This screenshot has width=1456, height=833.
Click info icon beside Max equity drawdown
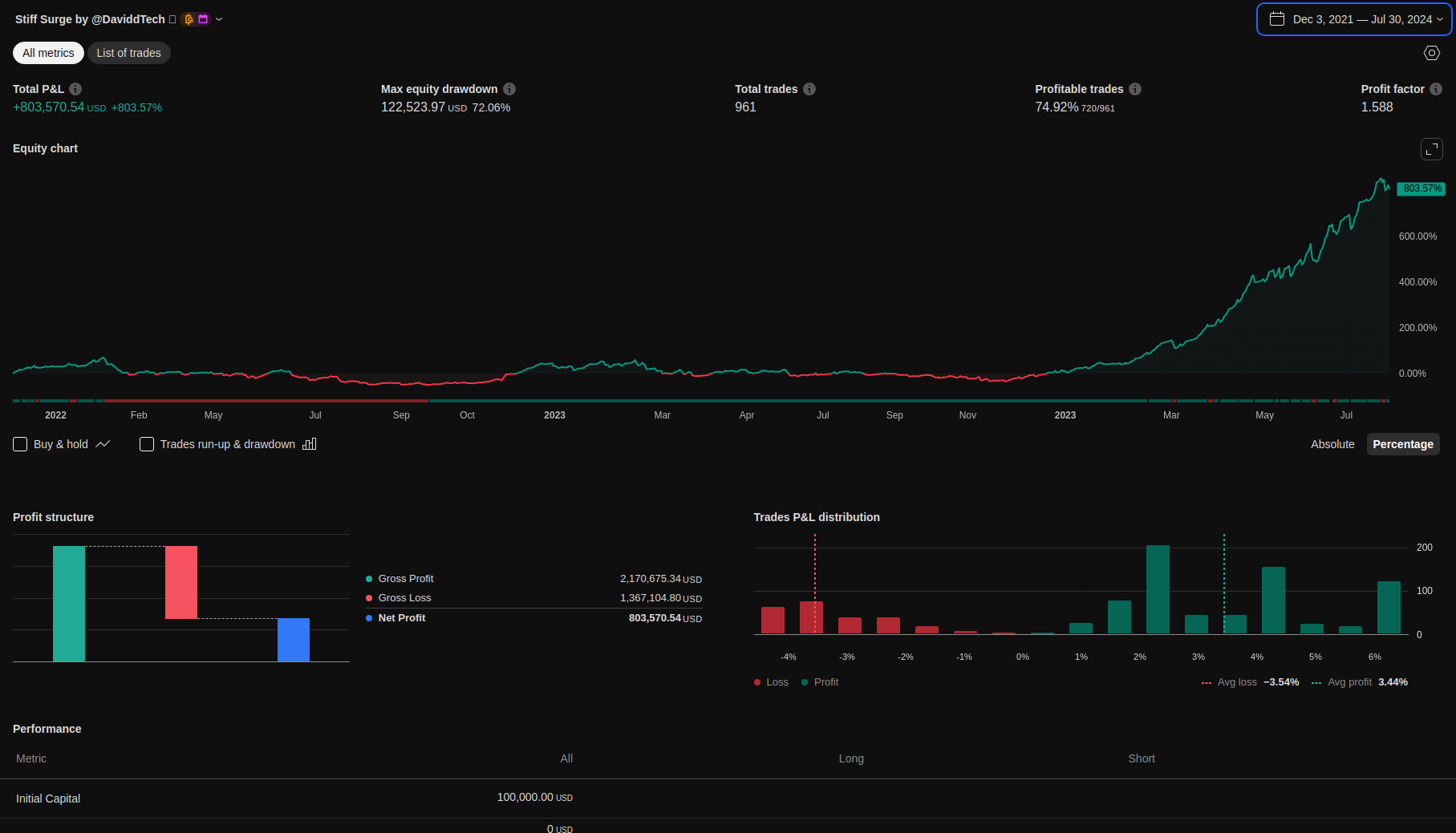tap(509, 89)
